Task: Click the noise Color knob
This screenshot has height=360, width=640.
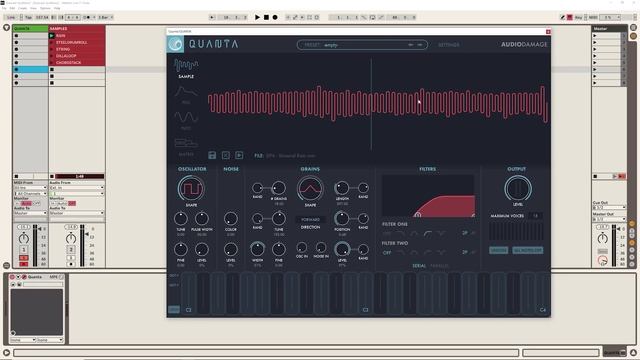Action: tap(231, 218)
